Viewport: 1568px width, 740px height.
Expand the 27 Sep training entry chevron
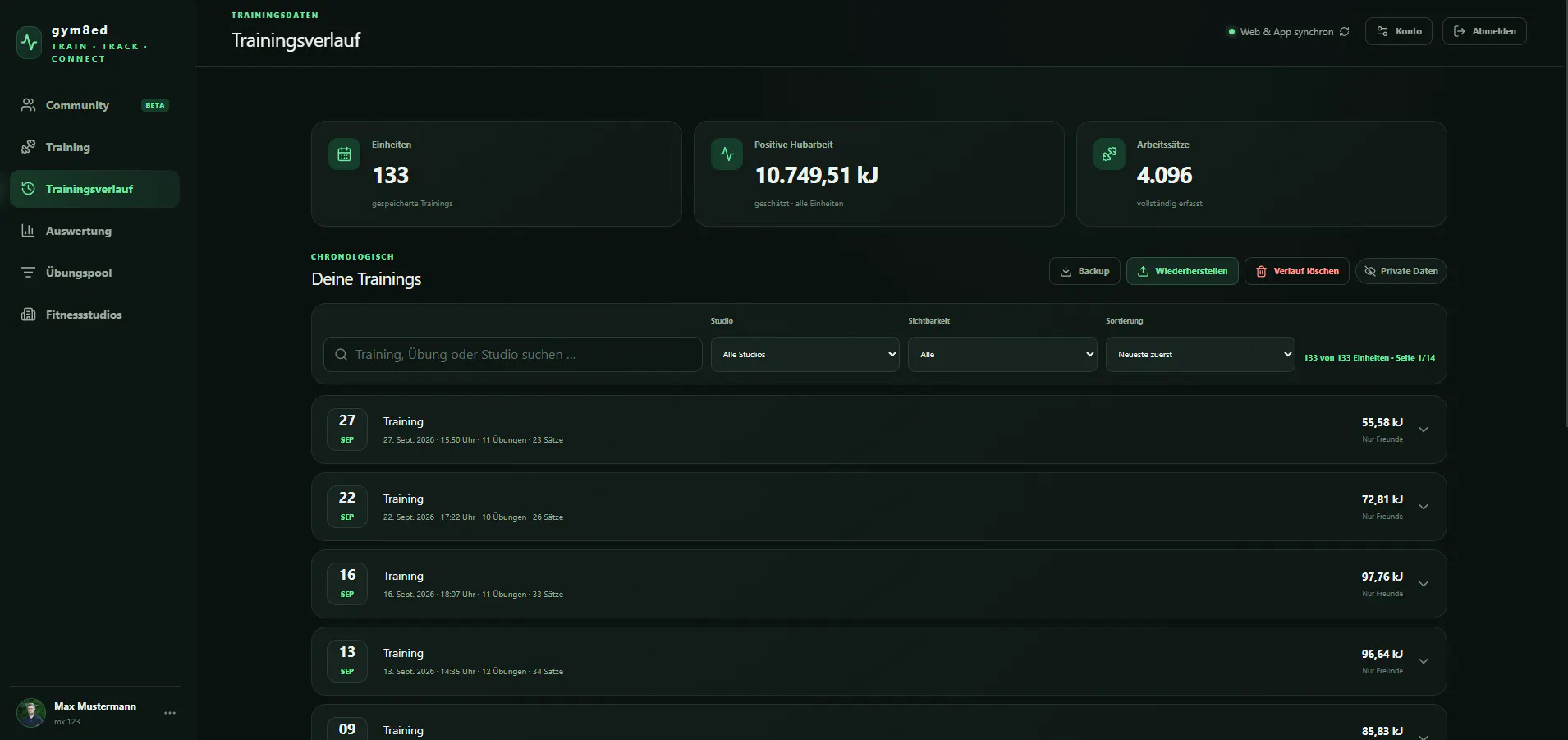coord(1424,430)
